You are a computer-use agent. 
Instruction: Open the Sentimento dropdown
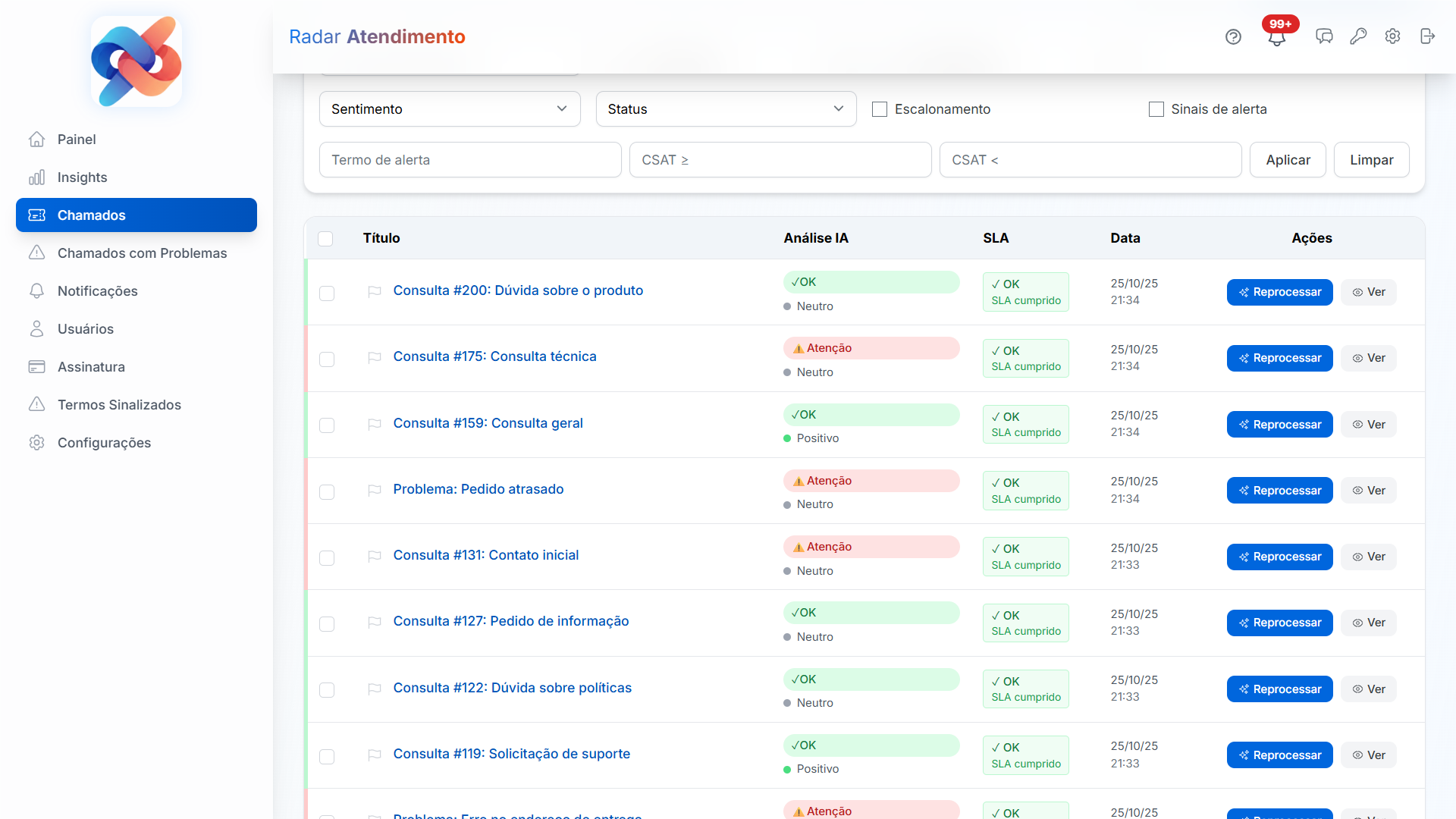tap(449, 108)
